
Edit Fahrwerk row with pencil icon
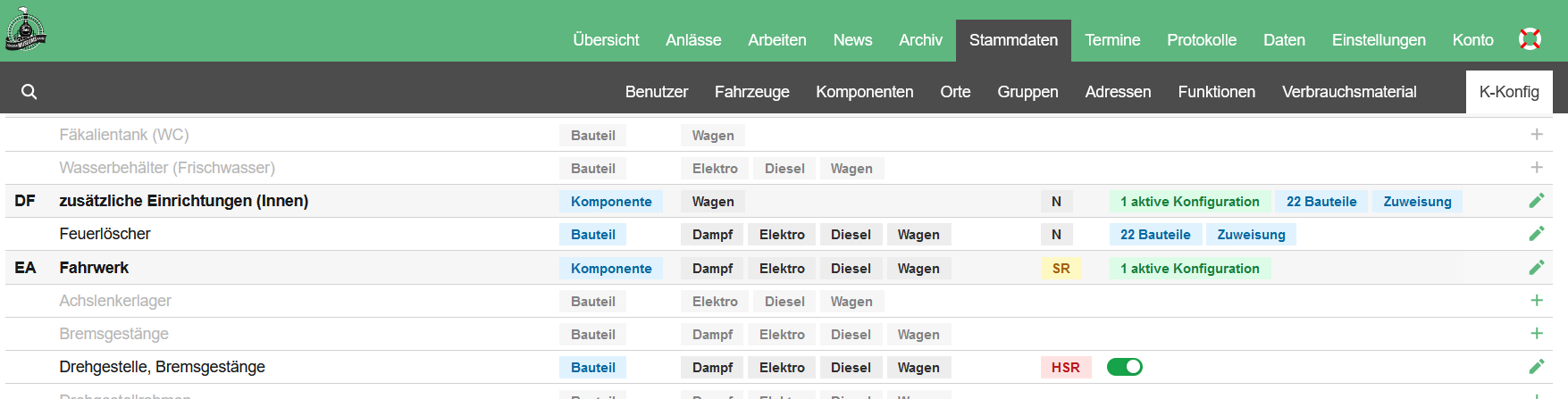click(x=1537, y=268)
